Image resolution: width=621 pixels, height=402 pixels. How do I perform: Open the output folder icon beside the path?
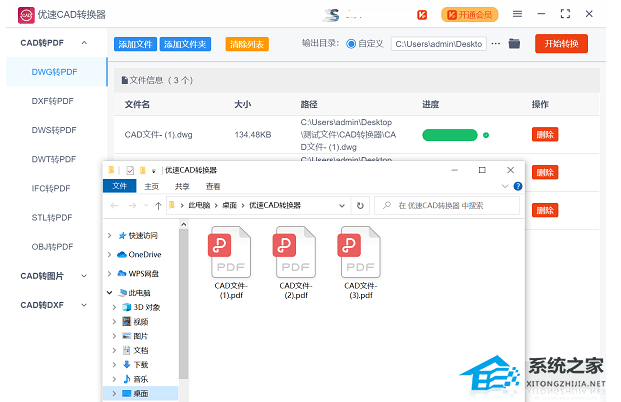[514, 43]
